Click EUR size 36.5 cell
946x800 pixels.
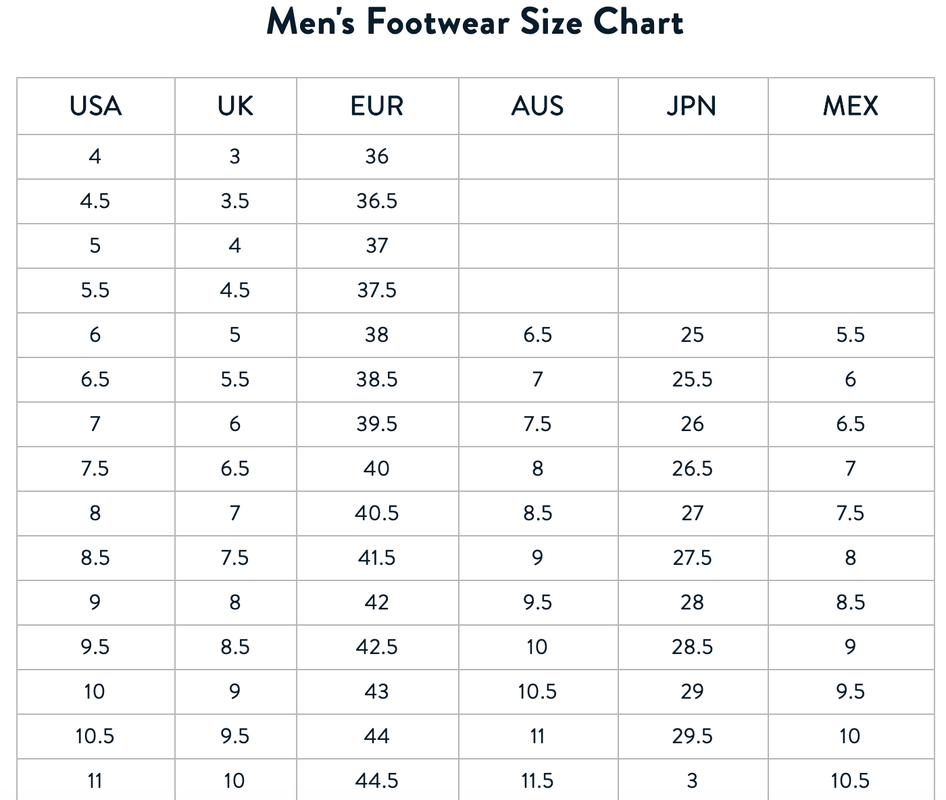(x=377, y=202)
